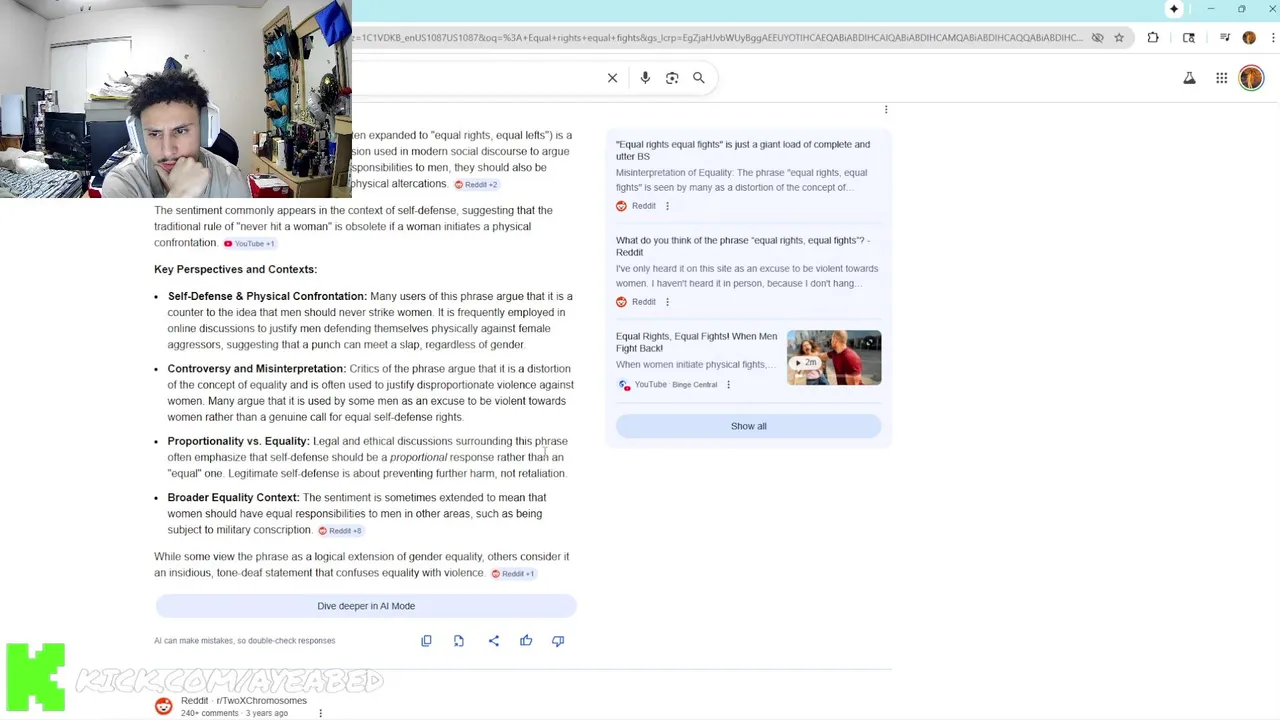Open the Chrome three-dot menu
Screen dimensions: 1280x720
(x=1272, y=38)
